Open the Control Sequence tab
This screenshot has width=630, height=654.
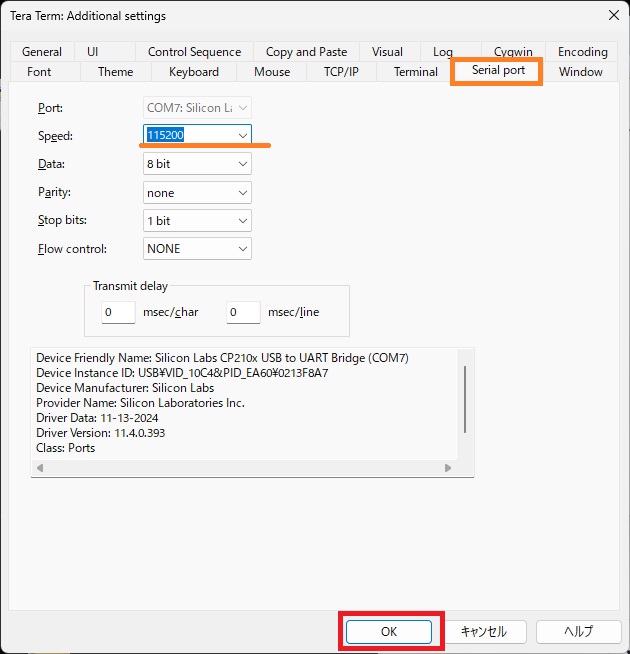[x=194, y=52]
